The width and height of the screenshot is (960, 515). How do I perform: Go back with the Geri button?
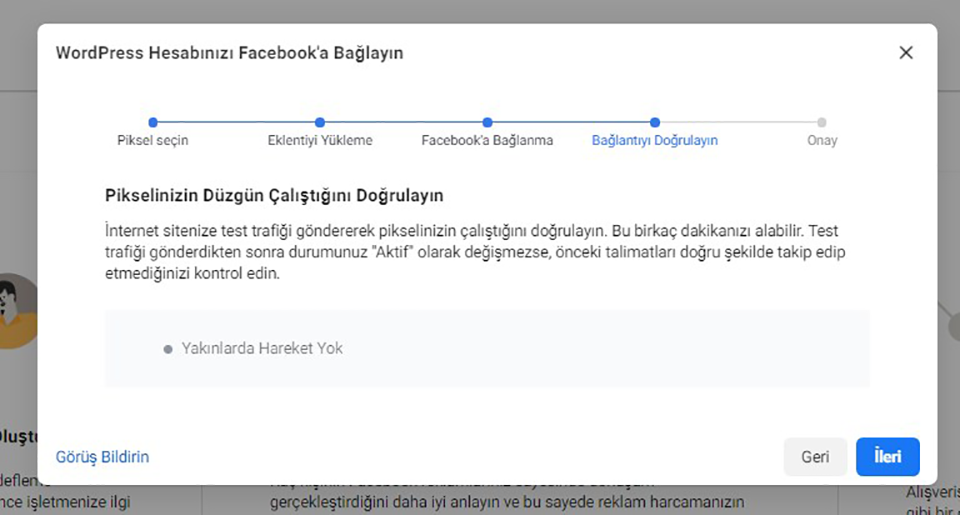pos(815,457)
